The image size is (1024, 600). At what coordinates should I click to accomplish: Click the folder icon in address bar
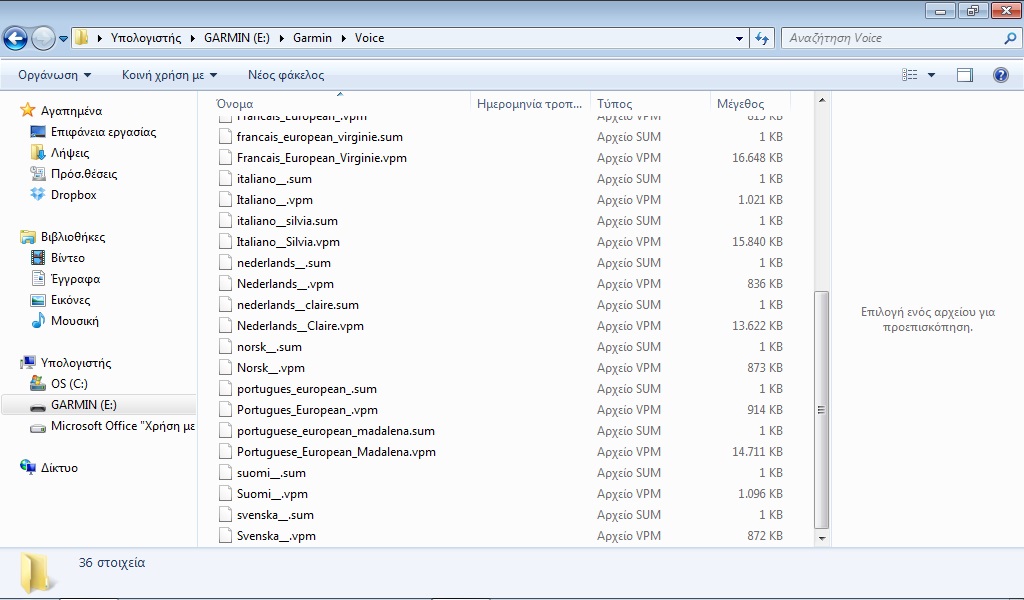pyautogui.click(x=82, y=38)
